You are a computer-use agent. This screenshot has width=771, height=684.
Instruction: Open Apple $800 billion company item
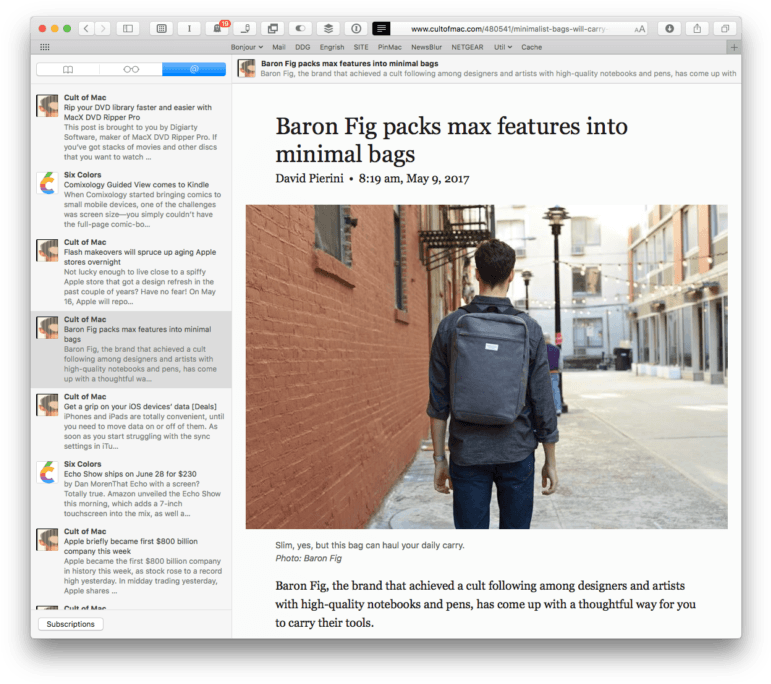pyautogui.click(x=131, y=561)
